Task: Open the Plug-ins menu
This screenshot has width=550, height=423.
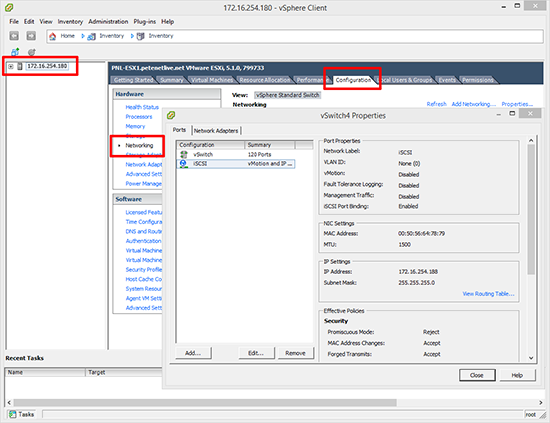Action: click(x=145, y=22)
